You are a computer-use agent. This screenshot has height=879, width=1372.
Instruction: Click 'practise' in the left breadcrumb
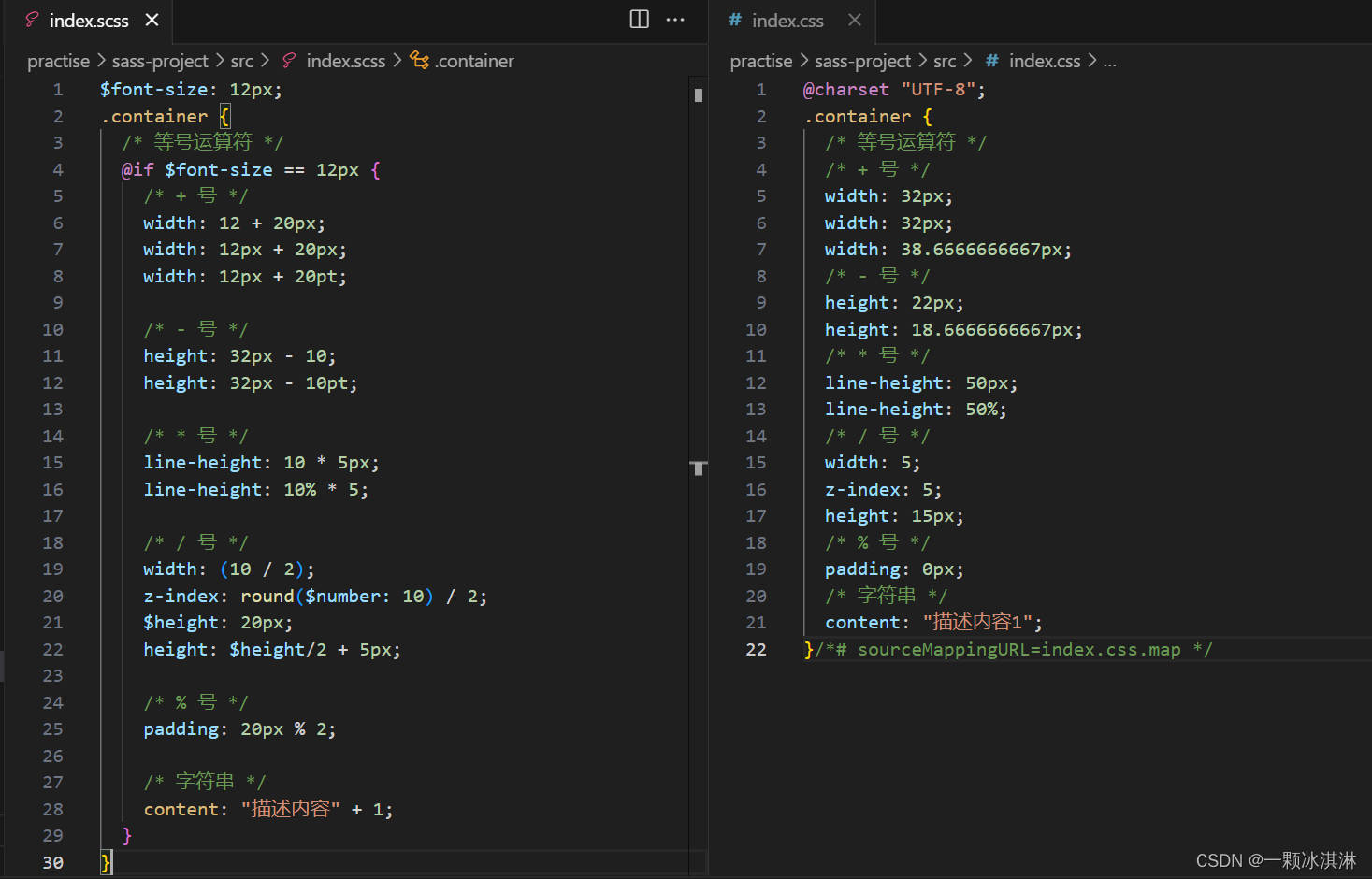click(58, 61)
